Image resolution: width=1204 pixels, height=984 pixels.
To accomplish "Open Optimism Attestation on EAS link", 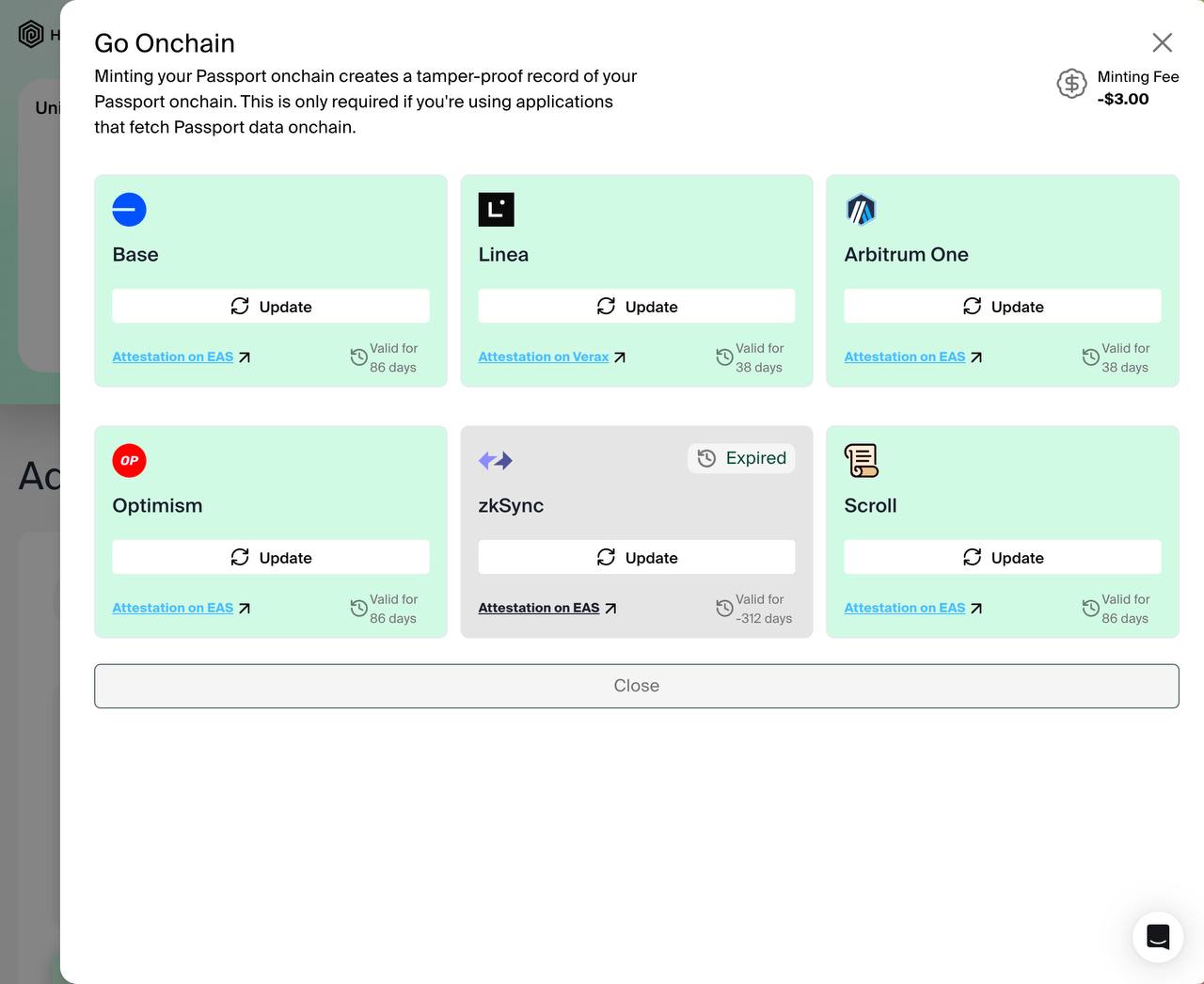I will [x=182, y=609].
